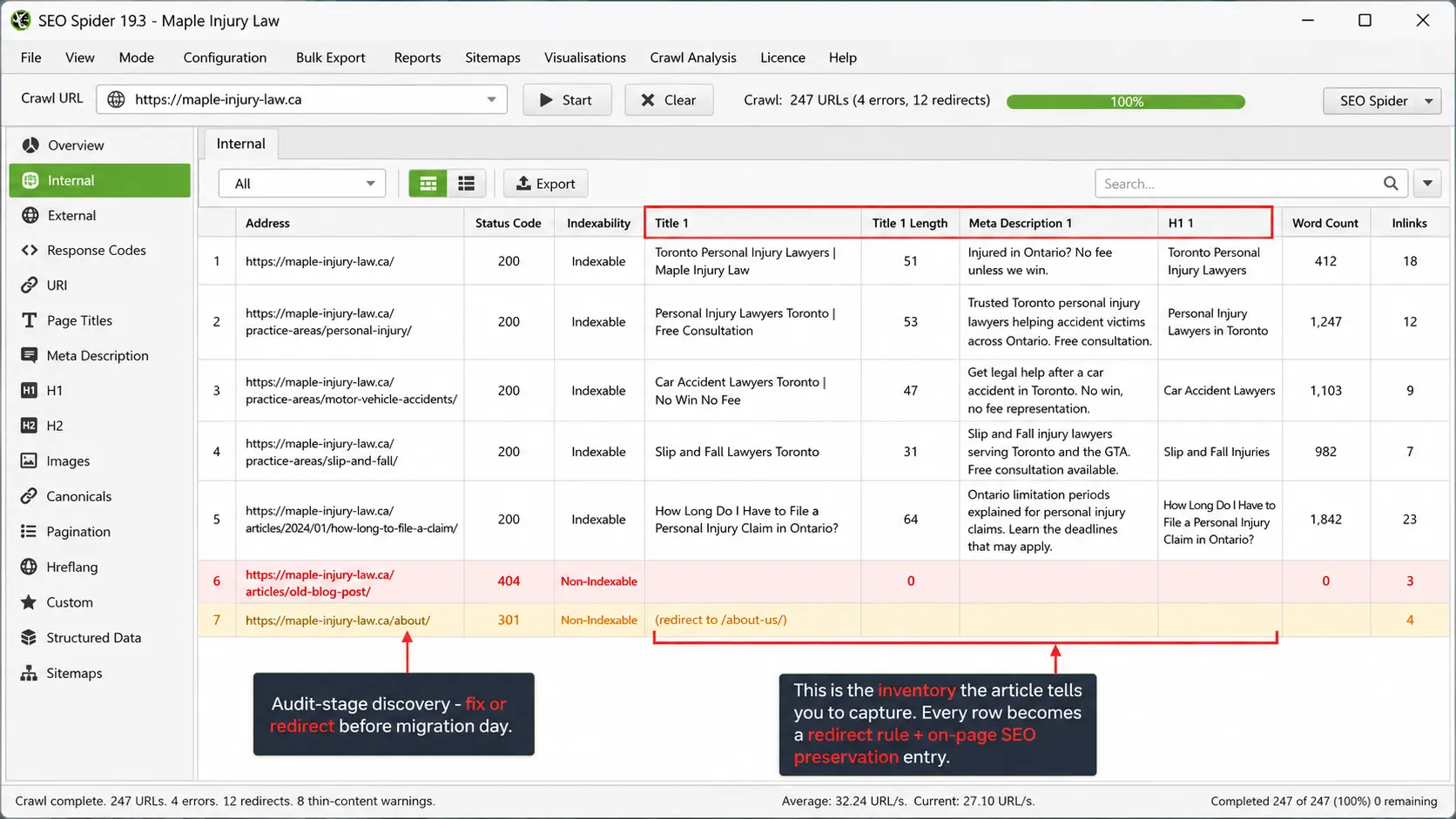This screenshot has height=819, width=1456.
Task: Sort by Title 1 Length column header
Action: click(x=910, y=223)
